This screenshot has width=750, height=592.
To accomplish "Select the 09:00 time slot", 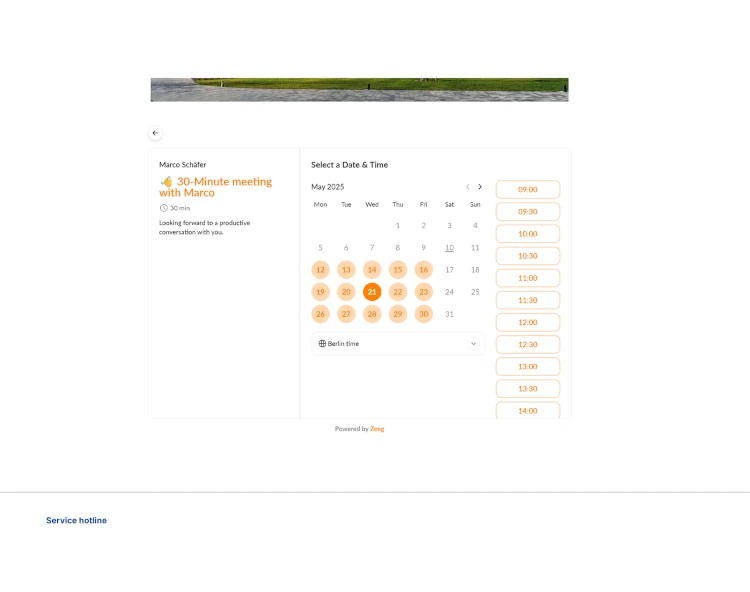I will coord(528,189).
